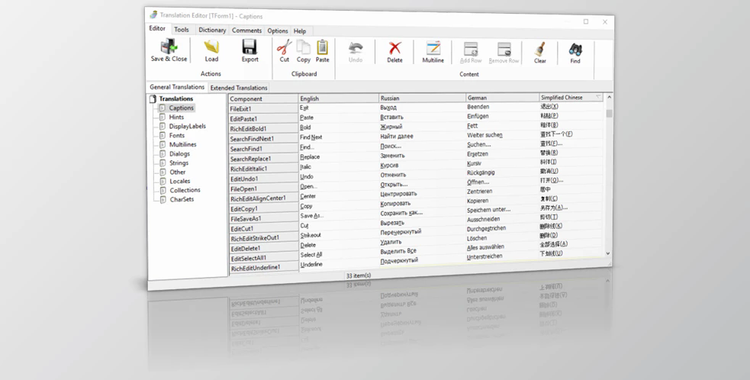Image resolution: width=750 pixels, height=380 pixels.
Task: Click the Save & Close icon
Action: (168, 47)
